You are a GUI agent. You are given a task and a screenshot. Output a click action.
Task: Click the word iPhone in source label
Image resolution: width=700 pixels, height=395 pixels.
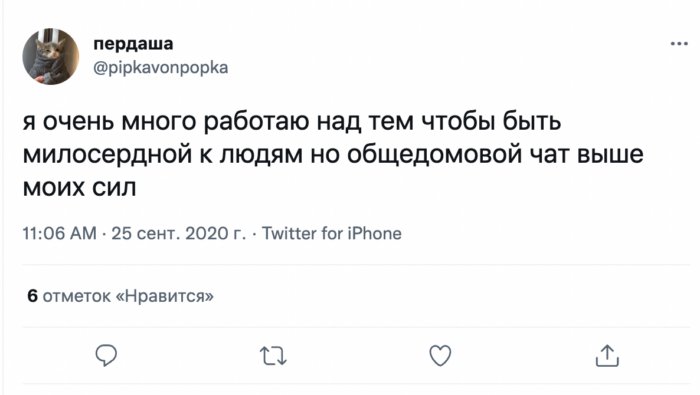375,233
